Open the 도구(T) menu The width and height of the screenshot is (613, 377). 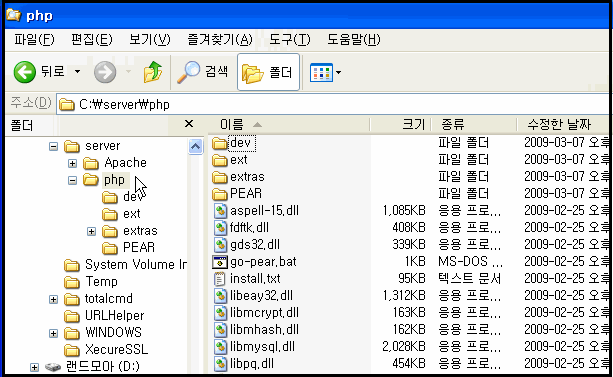pos(290,39)
